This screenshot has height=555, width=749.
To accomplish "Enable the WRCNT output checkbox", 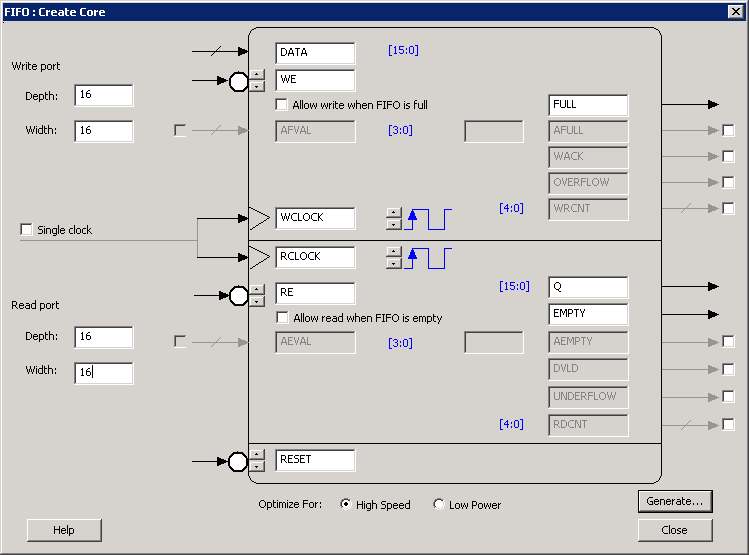I will click(x=728, y=208).
